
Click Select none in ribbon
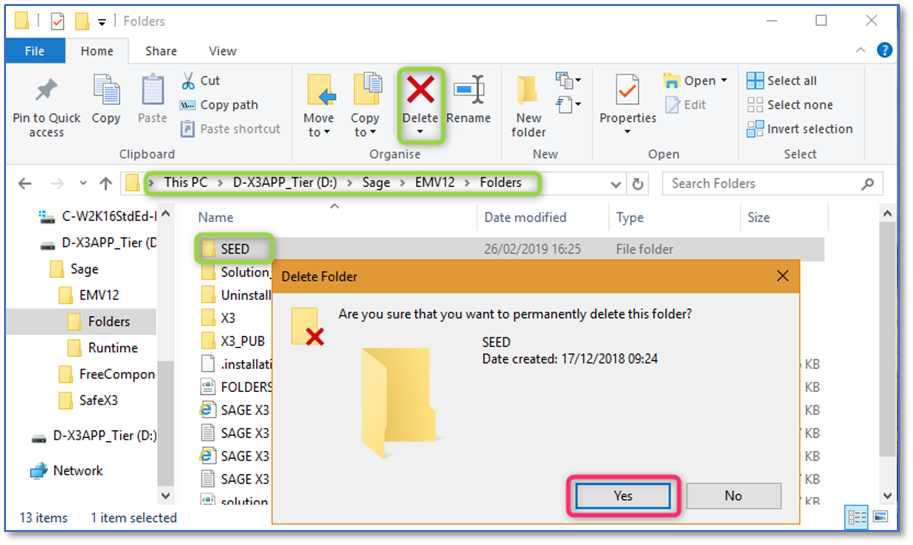(790, 105)
